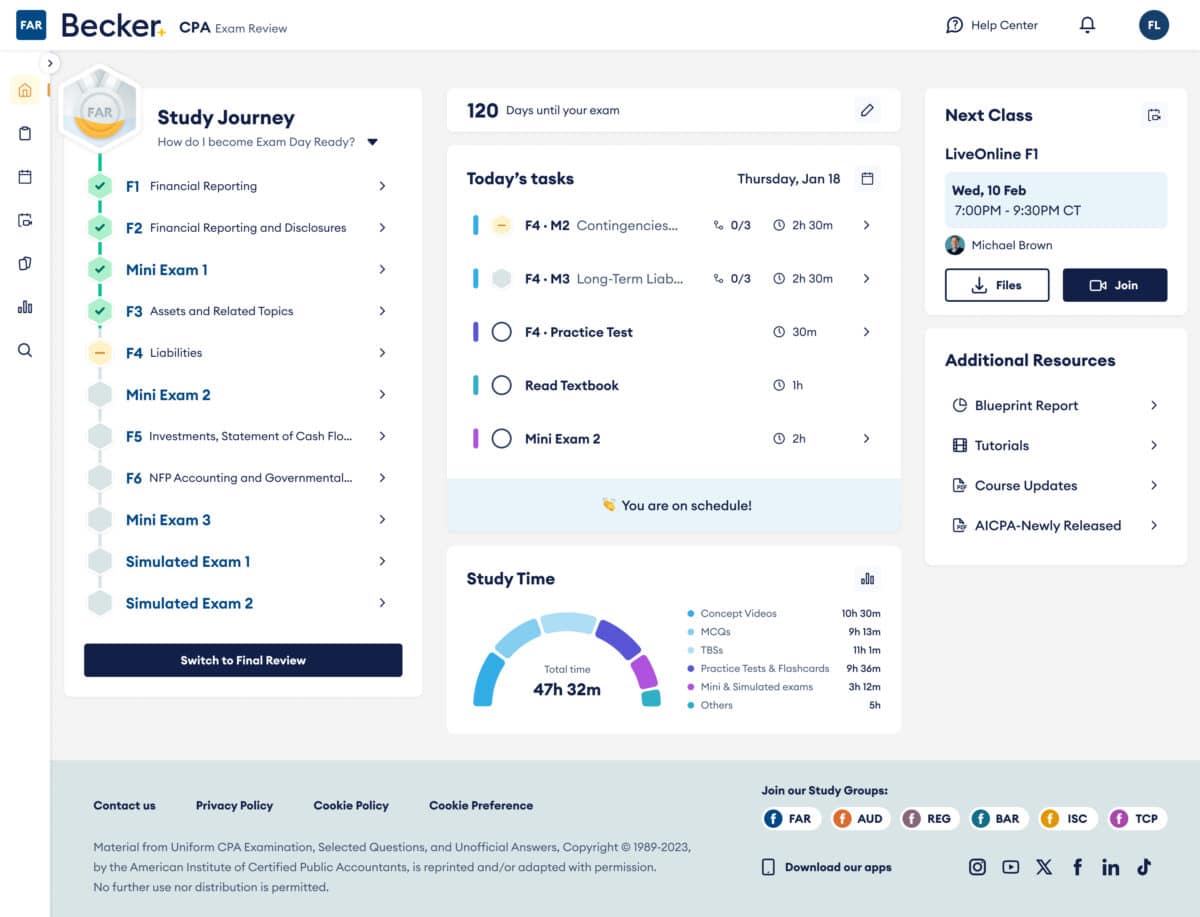The width and height of the screenshot is (1200, 917).
Task: Join the REG study group
Action: tap(929, 819)
